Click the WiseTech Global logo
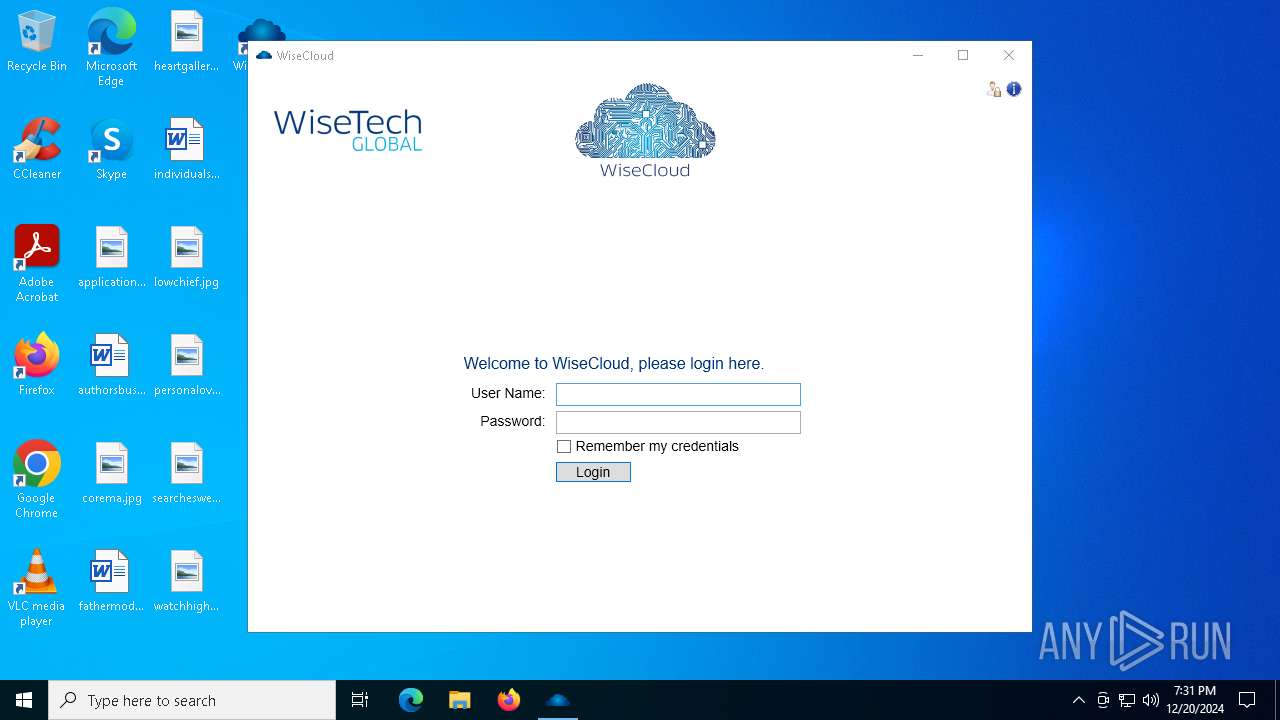The width and height of the screenshot is (1280, 720). tap(348, 130)
